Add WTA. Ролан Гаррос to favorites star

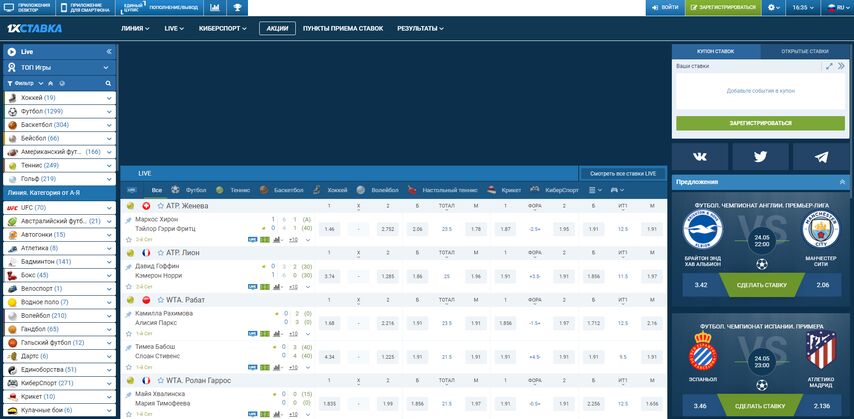click(x=161, y=380)
